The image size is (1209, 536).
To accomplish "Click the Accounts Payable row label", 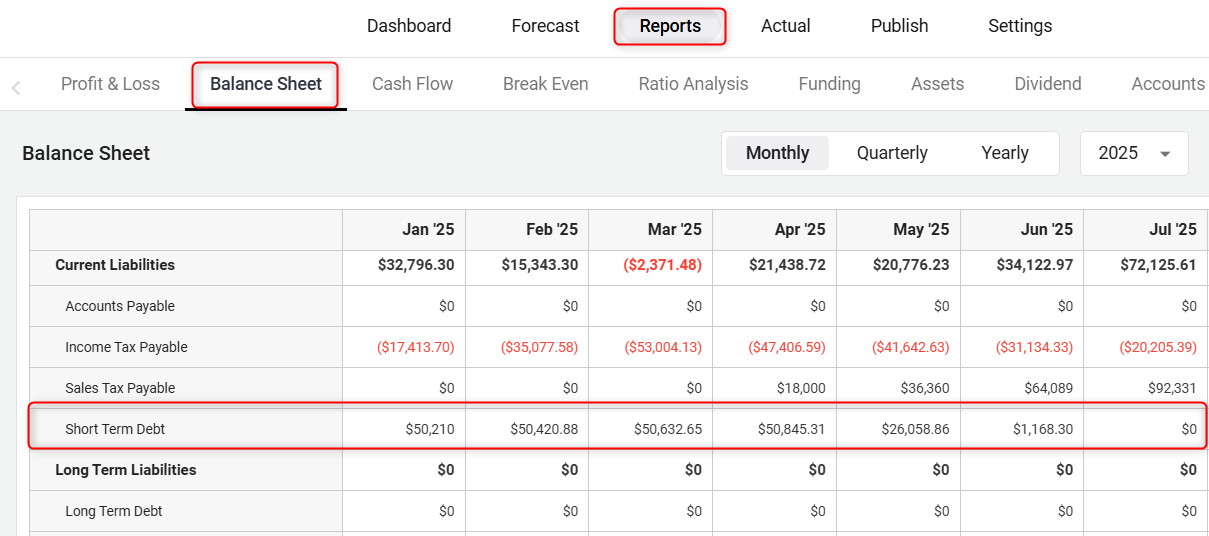I will pos(120,306).
